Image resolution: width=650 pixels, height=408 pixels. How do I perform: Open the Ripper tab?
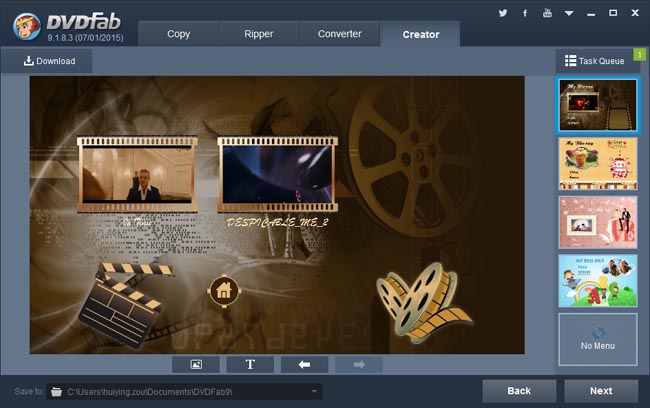pos(259,34)
